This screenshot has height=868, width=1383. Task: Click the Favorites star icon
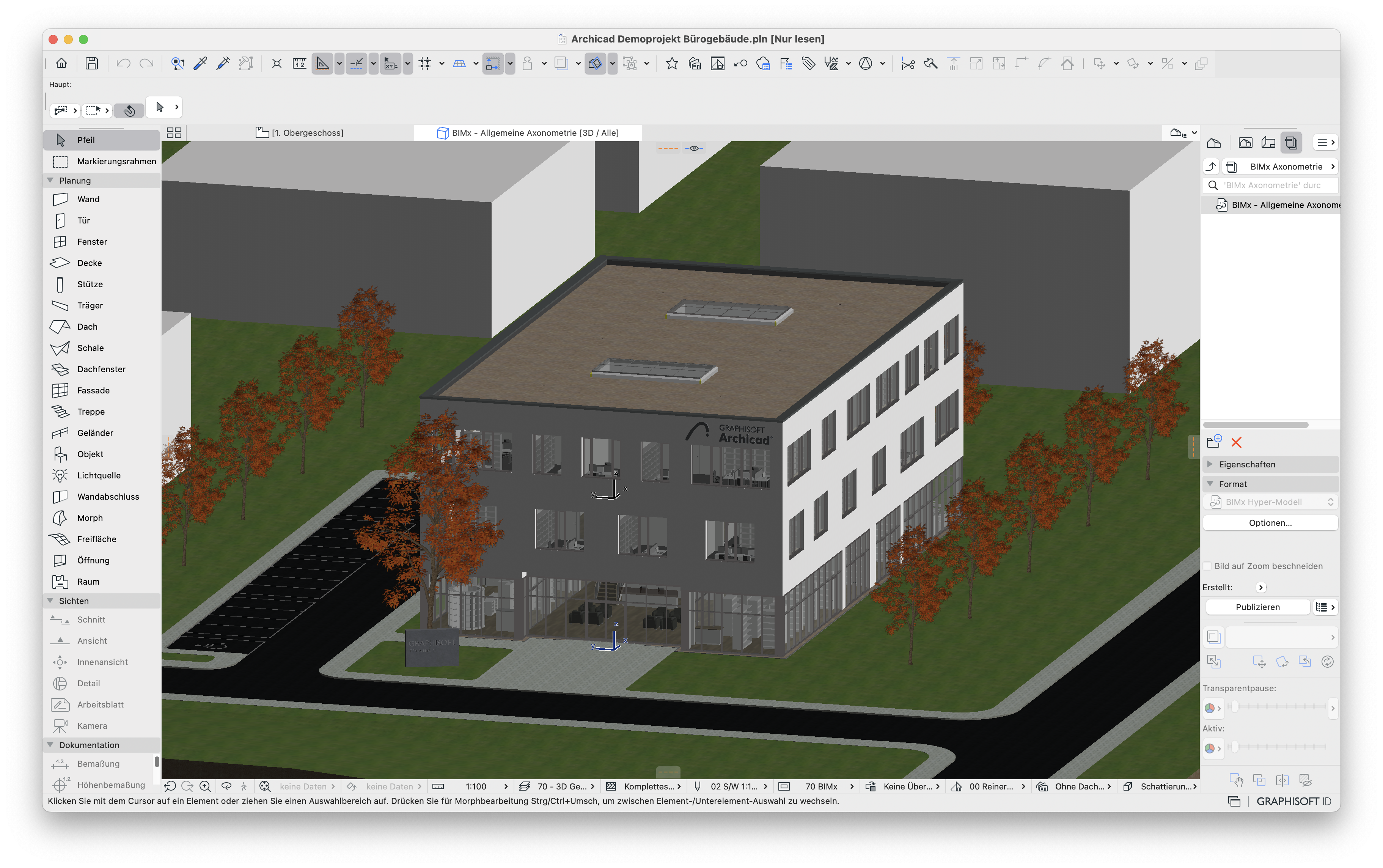(671, 63)
